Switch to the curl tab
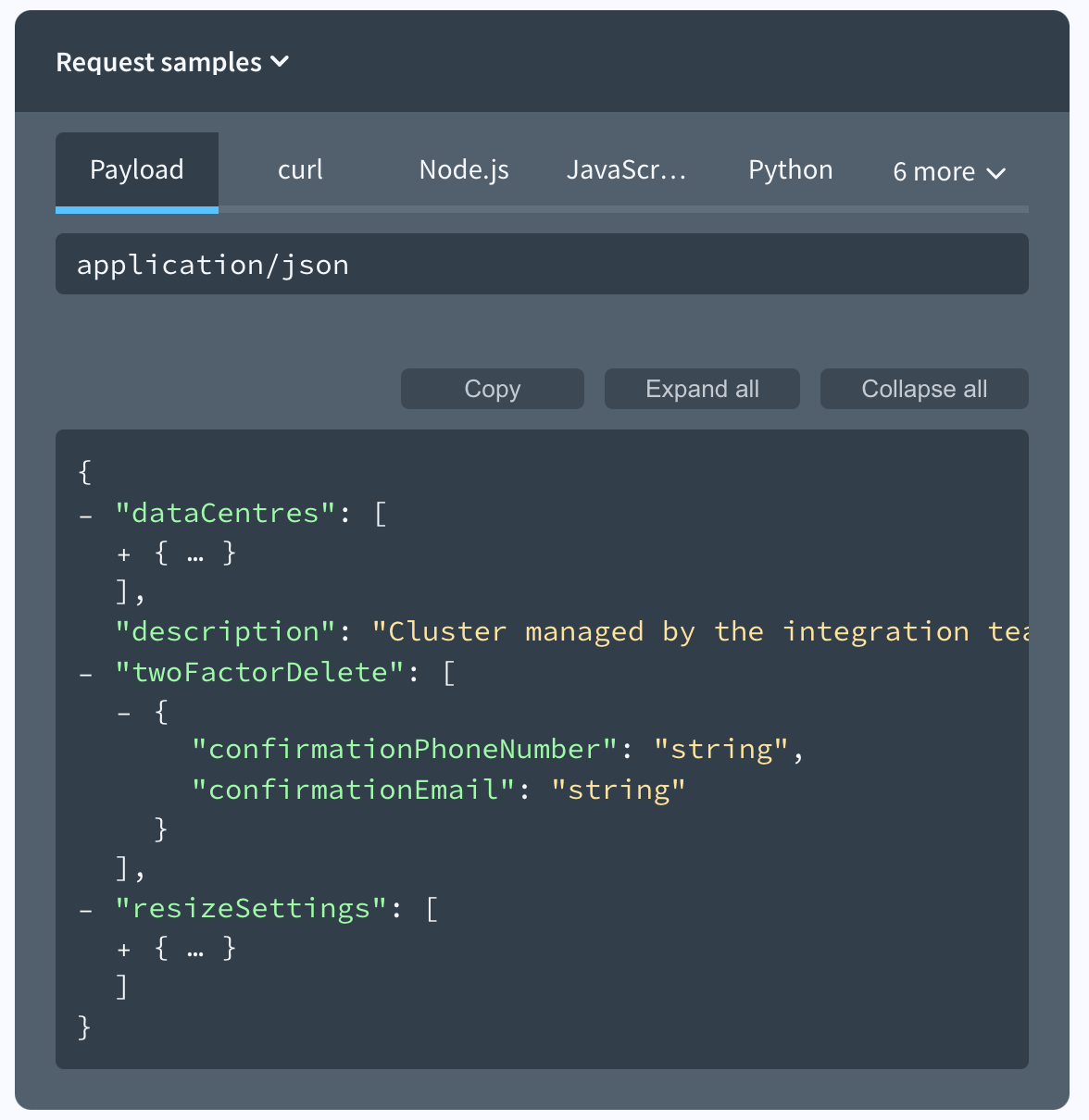Image resolution: width=1089 pixels, height=1120 pixels. click(x=300, y=169)
